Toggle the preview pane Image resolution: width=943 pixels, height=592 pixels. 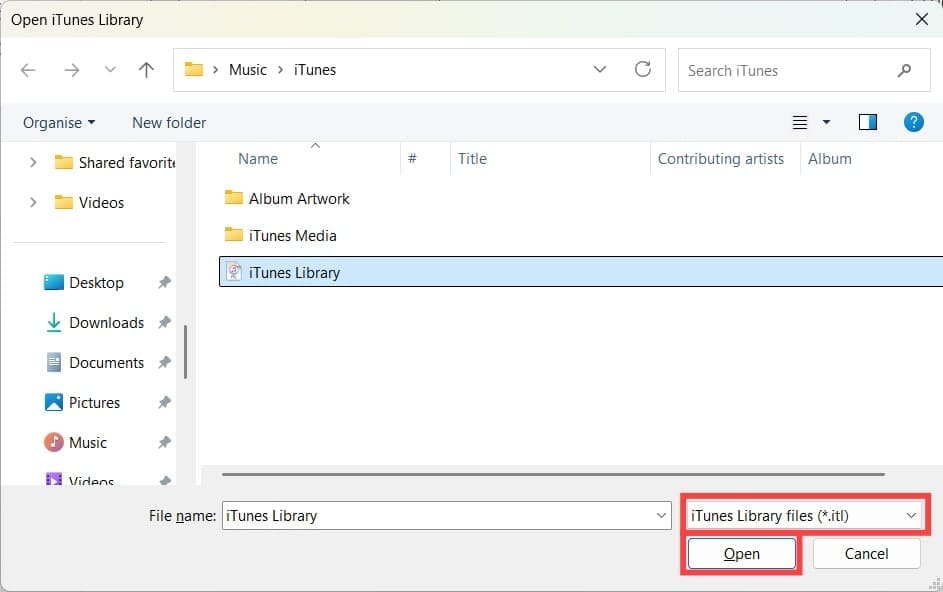click(x=868, y=122)
